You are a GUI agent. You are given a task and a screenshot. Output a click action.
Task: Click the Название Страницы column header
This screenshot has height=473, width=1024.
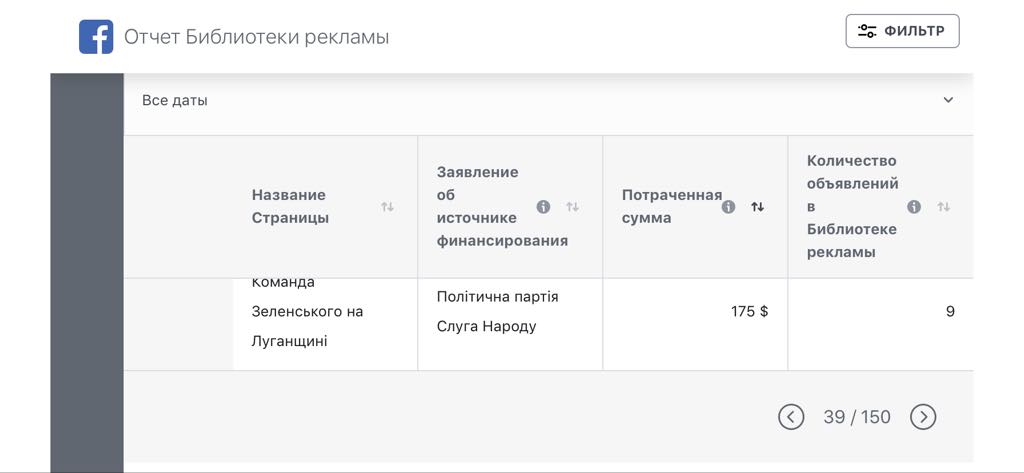tap(291, 206)
